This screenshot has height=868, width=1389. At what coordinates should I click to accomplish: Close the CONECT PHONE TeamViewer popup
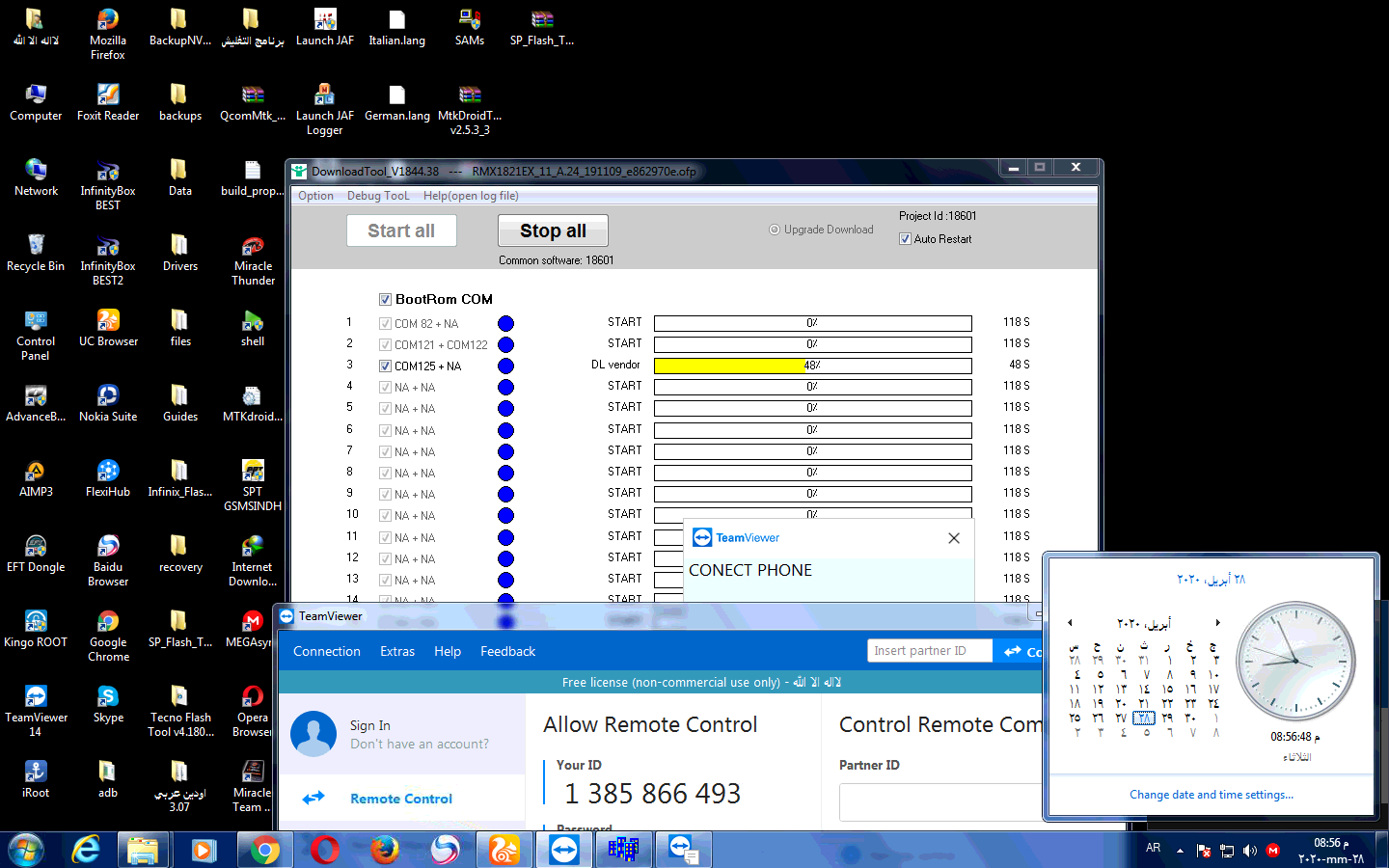pyautogui.click(x=954, y=538)
